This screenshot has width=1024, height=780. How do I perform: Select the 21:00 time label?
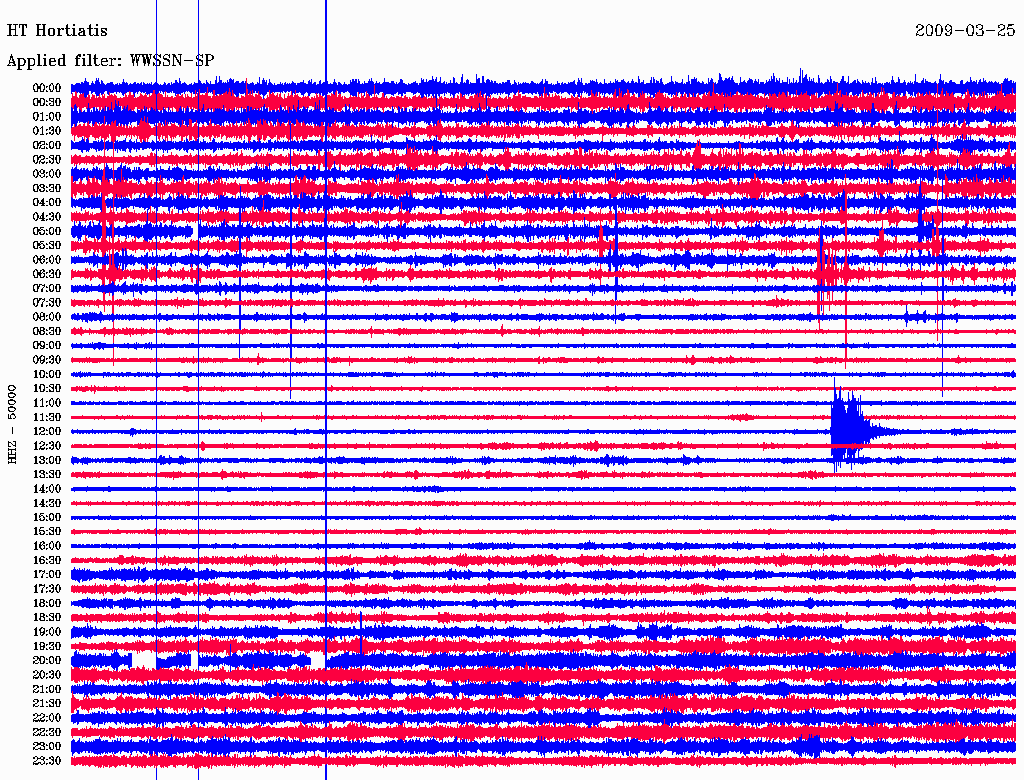(x=47, y=689)
